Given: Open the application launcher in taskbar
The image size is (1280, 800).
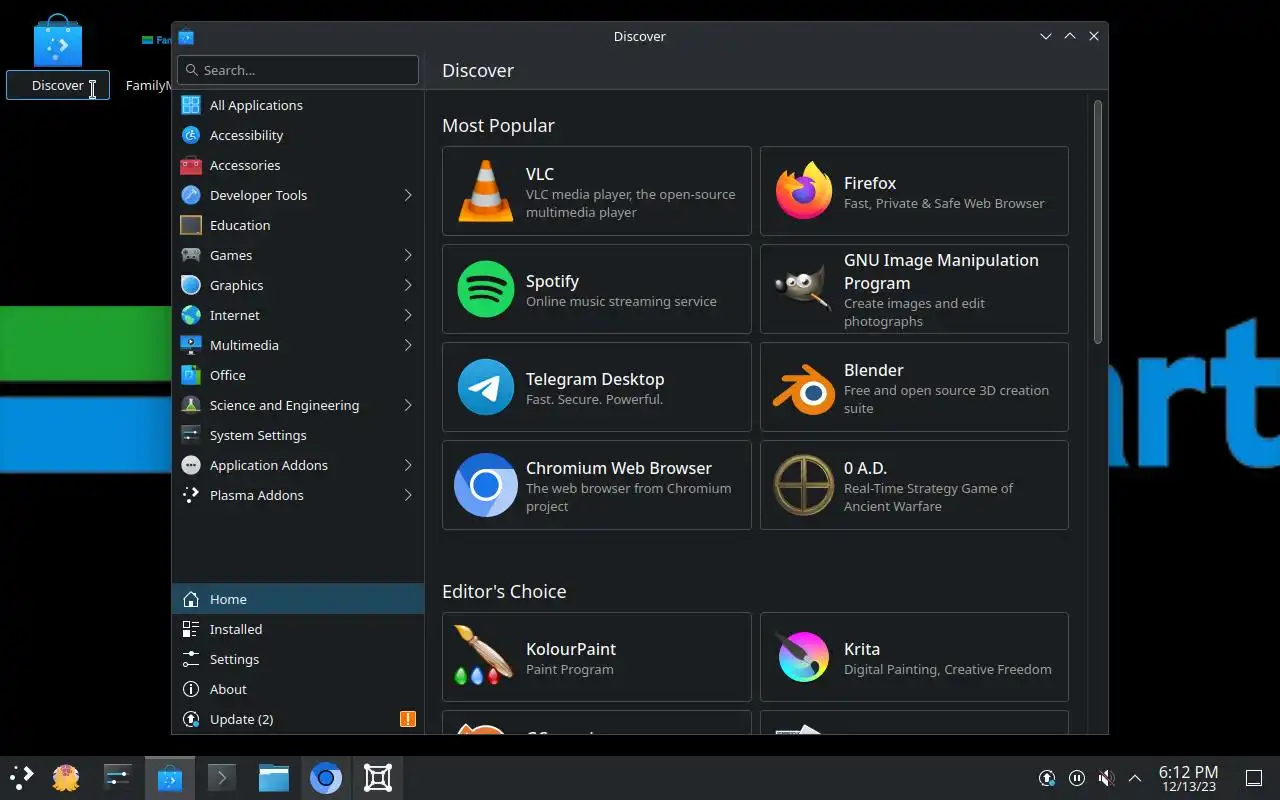Looking at the screenshot, I should [x=22, y=777].
